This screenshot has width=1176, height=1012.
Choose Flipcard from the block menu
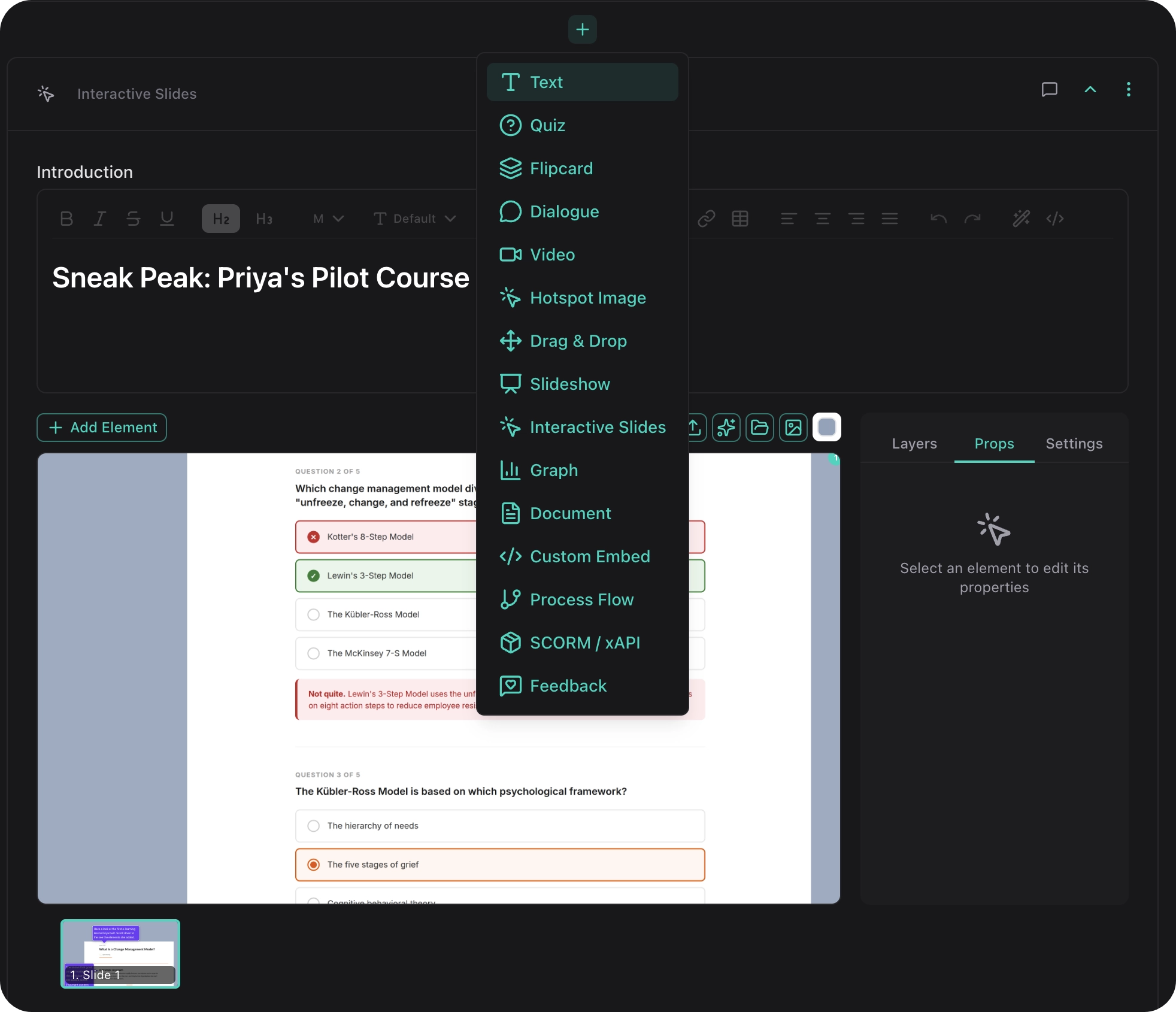click(x=561, y=168)
